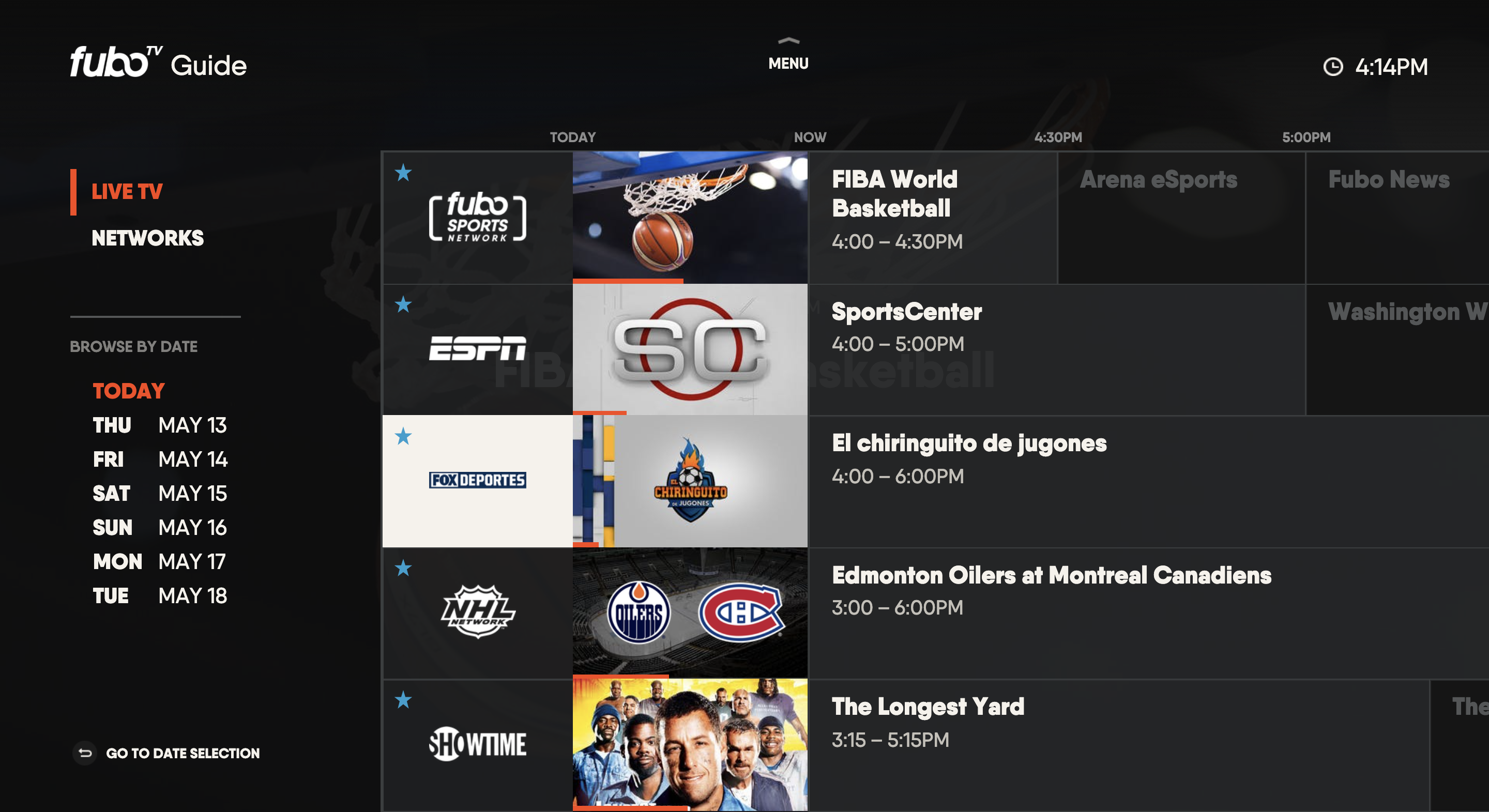Open the NHL Network channel logo
This screenshot has width=1489, height=812.
[477, 611]
